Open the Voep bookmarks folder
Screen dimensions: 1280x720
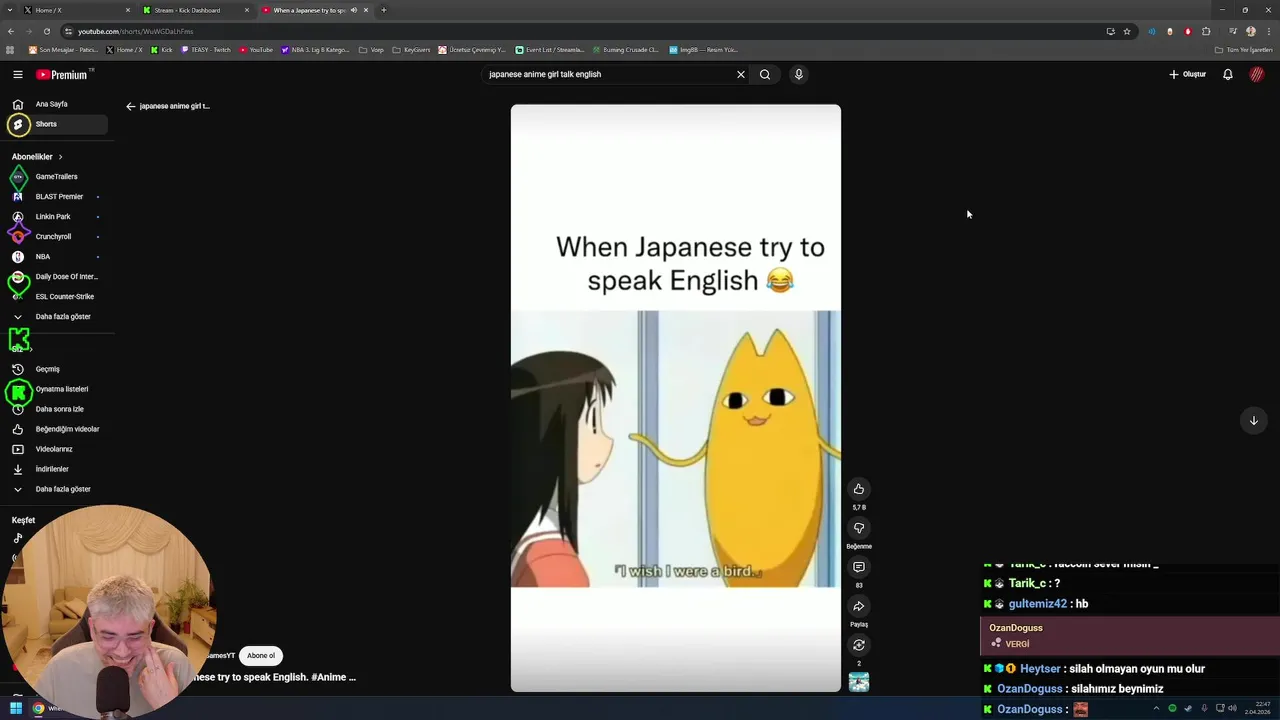pyautogui.click(x=371, y=49)
